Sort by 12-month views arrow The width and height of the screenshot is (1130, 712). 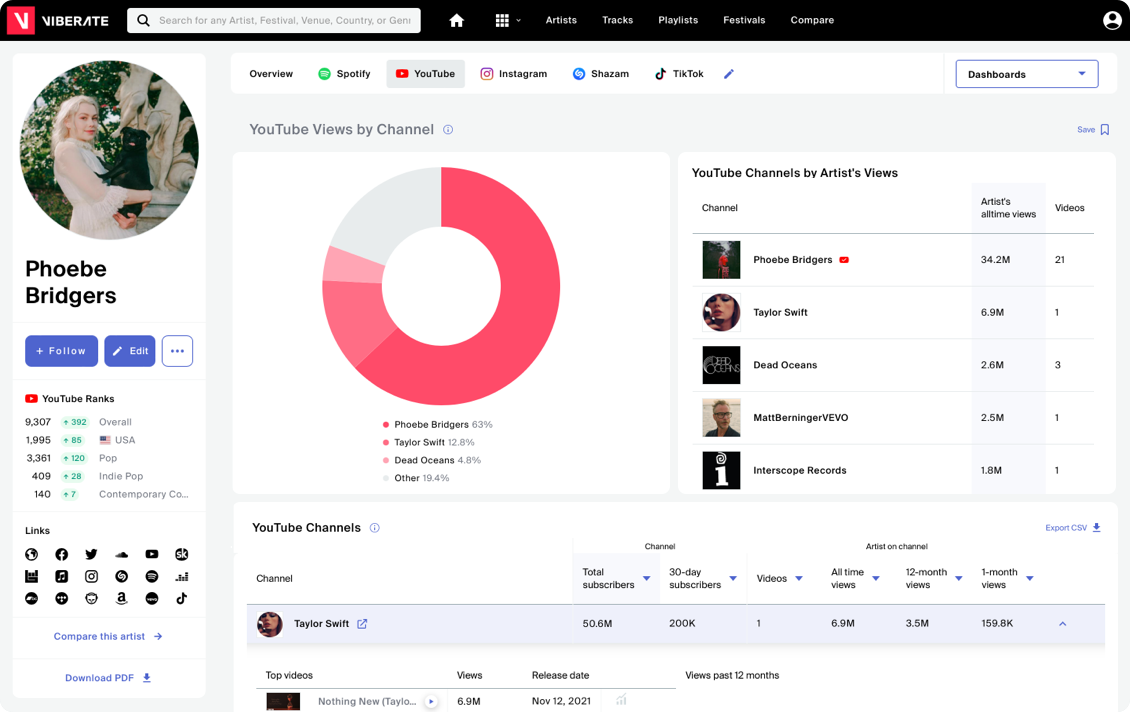pyautogui.click(x=958, y=579)
